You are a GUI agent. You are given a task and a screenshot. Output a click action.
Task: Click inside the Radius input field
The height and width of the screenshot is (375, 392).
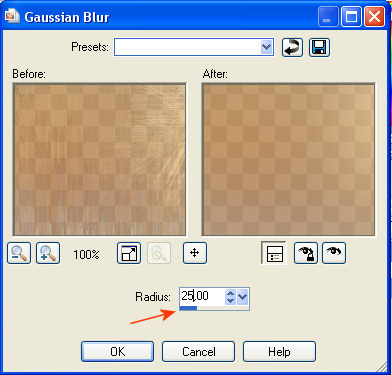(202, 296)
